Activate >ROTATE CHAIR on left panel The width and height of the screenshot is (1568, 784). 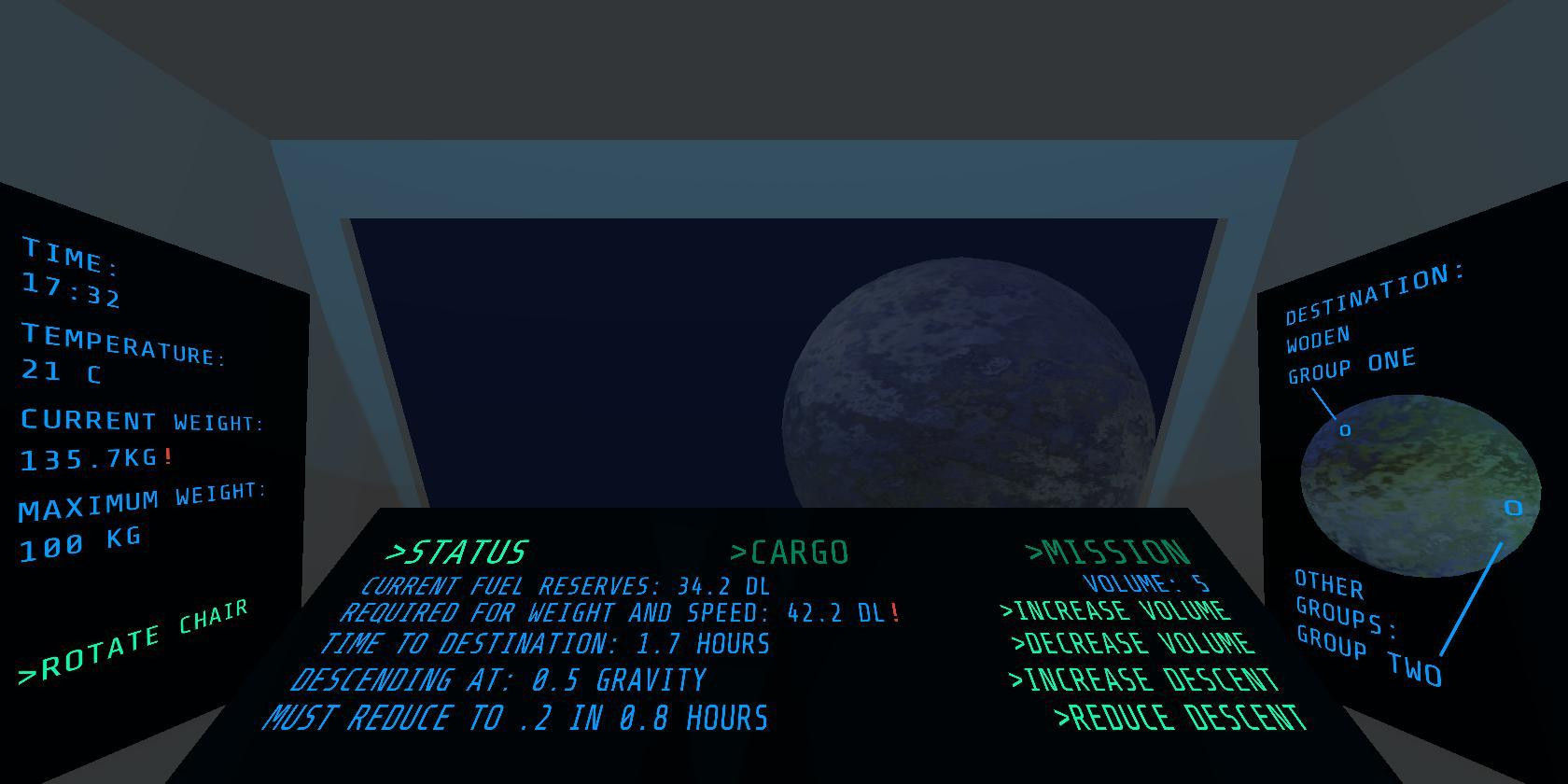[133, 642]
